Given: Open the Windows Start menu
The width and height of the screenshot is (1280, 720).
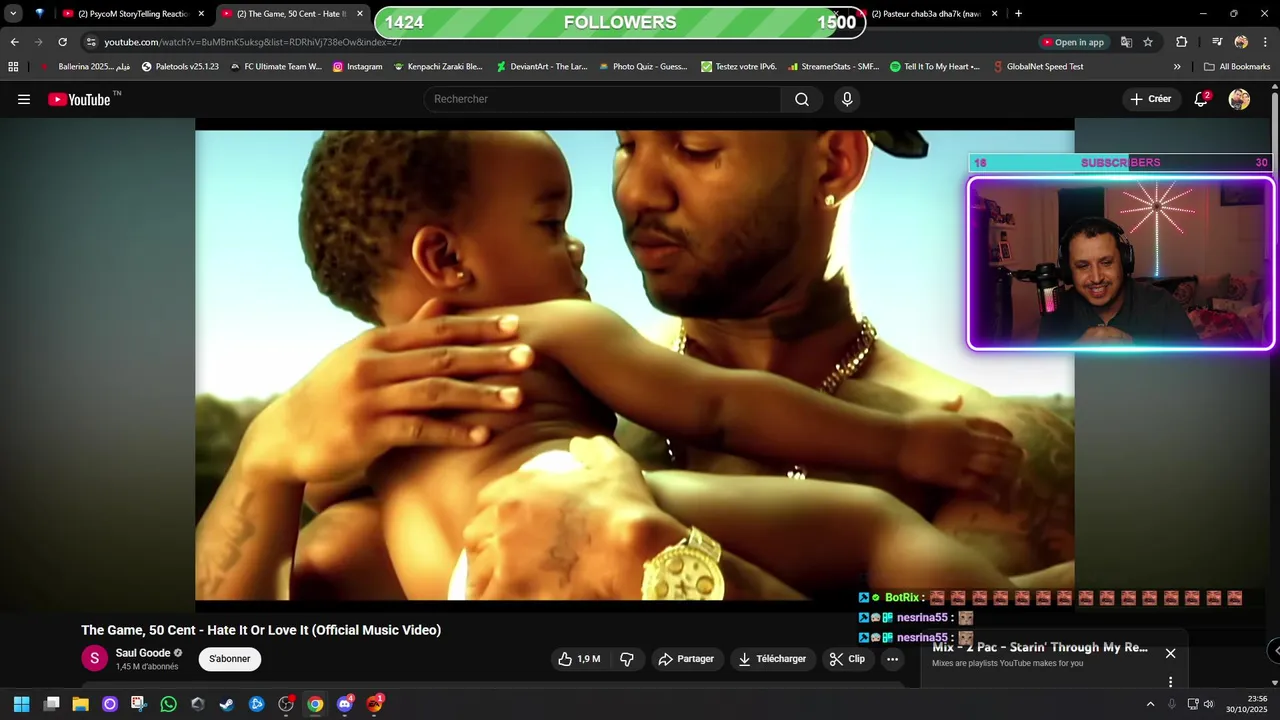Looking at the screenshot, I should click(x=21, y=704).
